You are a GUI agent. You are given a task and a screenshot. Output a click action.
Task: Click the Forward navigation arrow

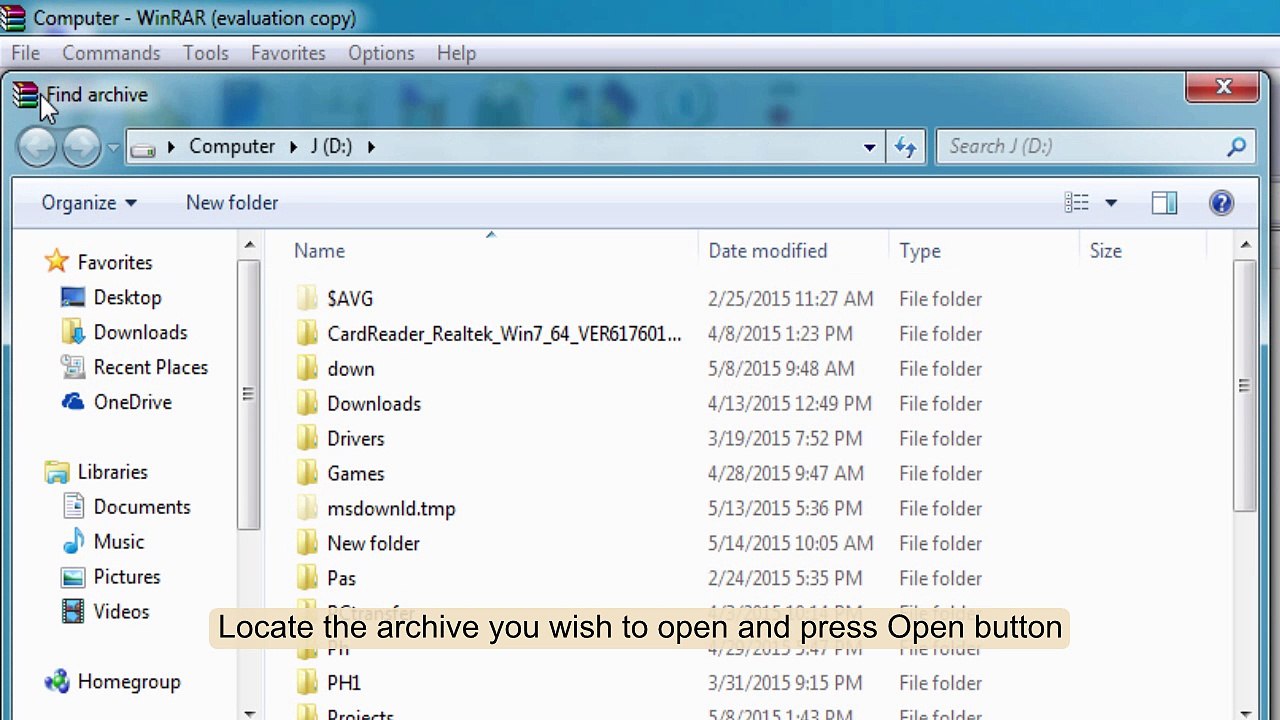(x=82, y=147)
